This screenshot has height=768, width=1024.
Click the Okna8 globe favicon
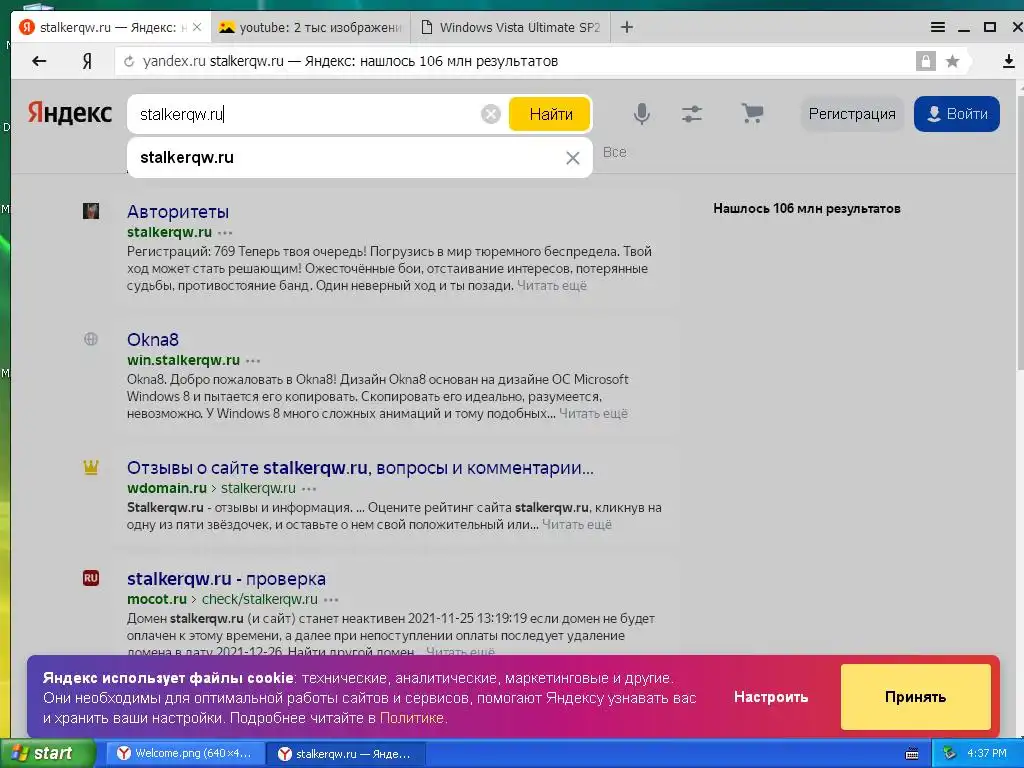tap(91, 339)
